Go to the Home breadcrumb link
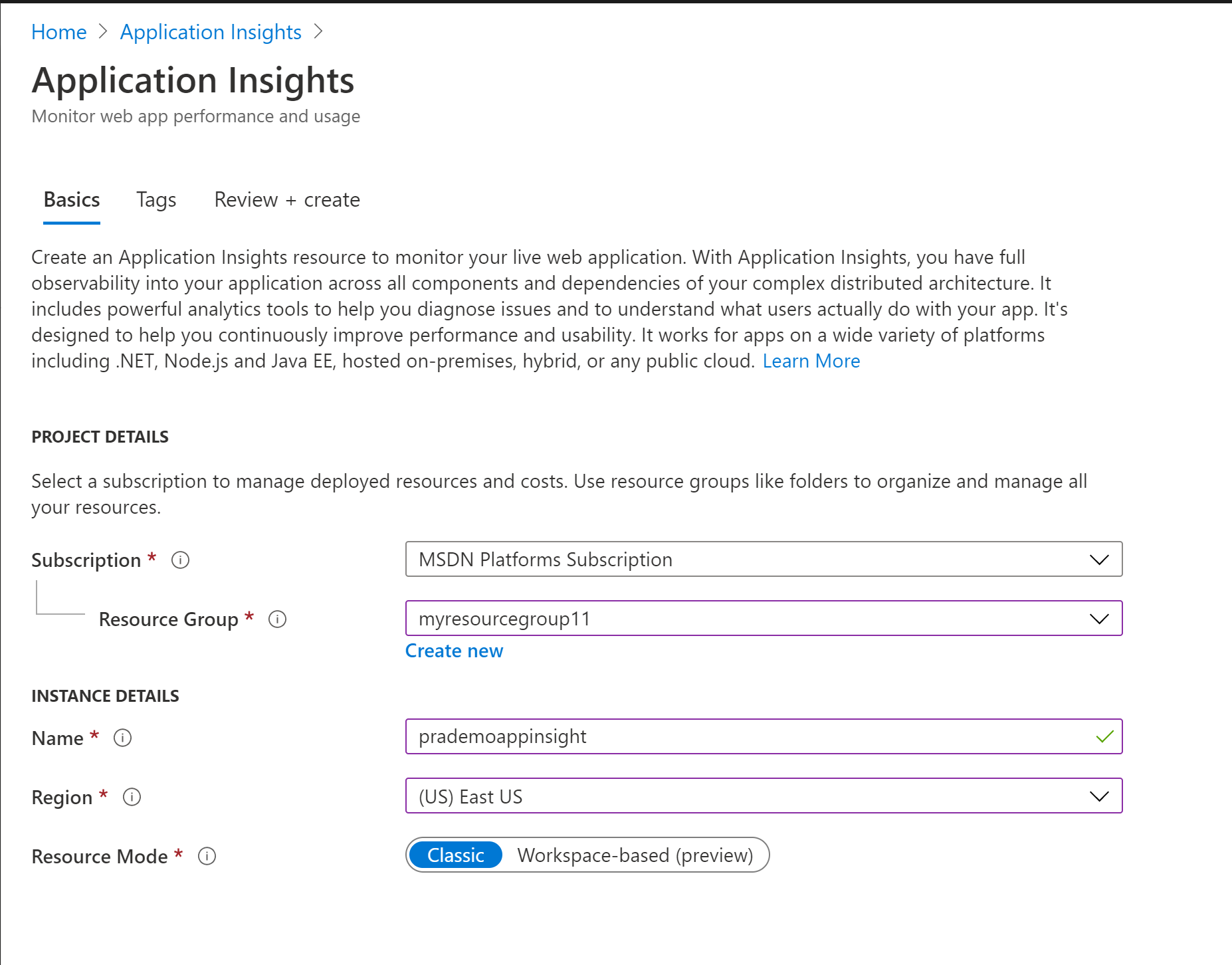The height and width of the screenshot is (965, 1232). click(59, 31)
